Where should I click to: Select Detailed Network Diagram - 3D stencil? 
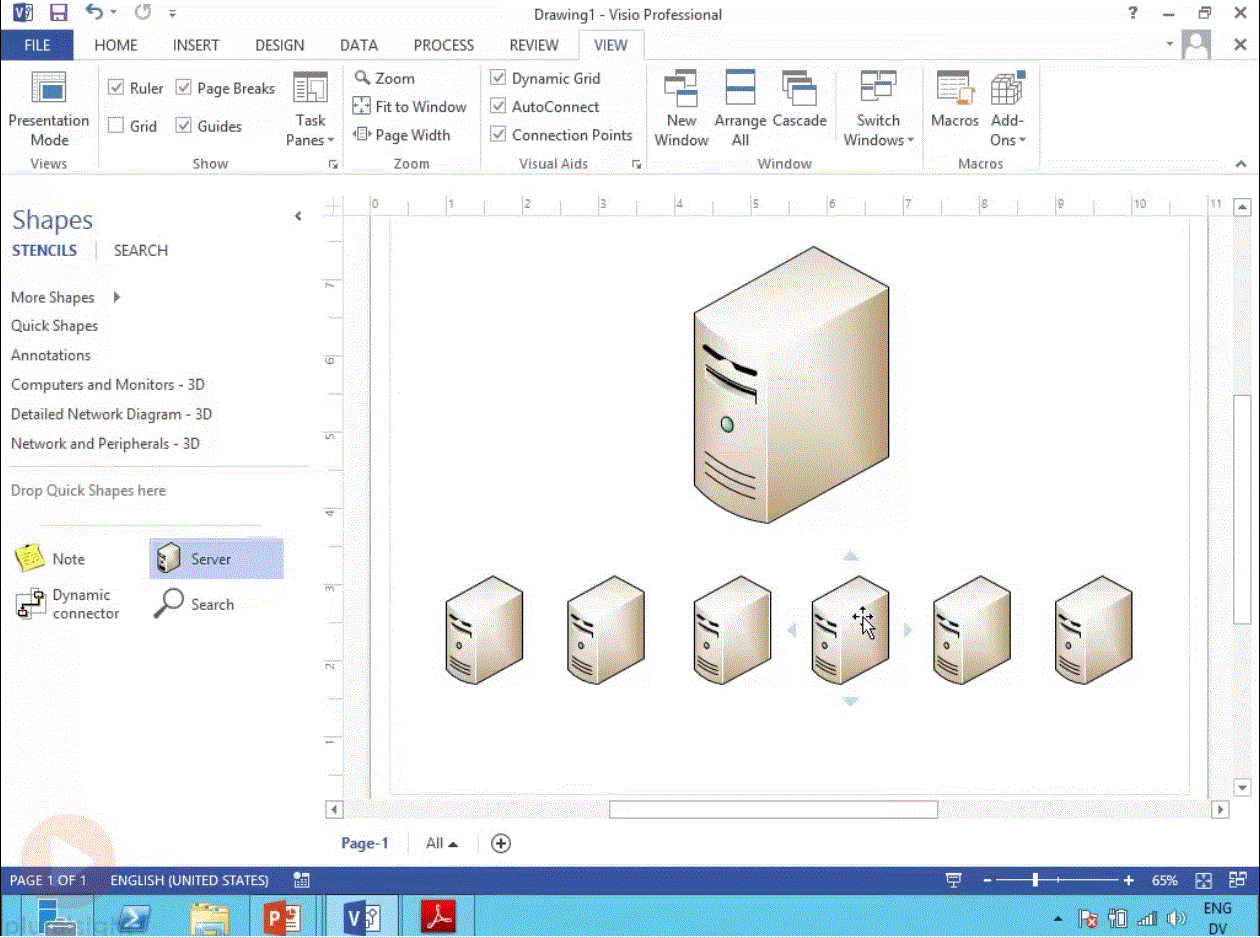coord(112,414)
